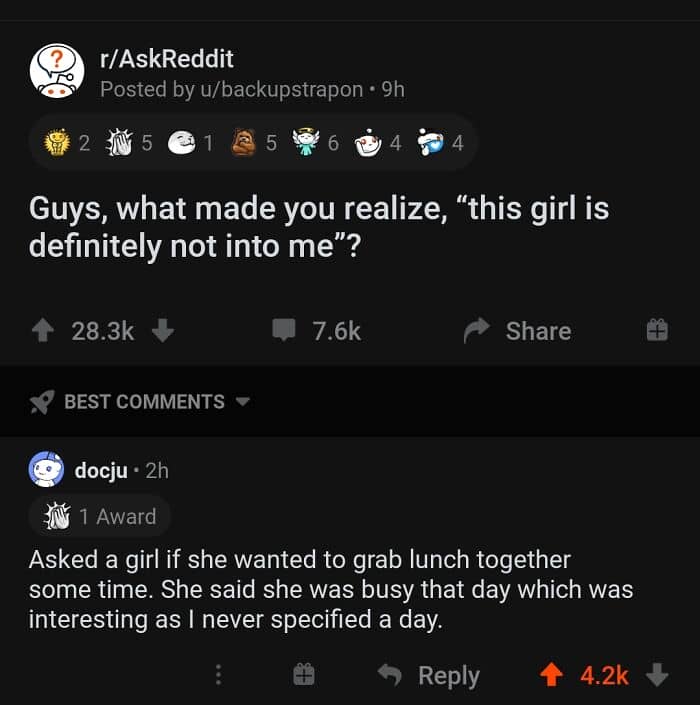Click the first gold award icon on the post
The image size is (700, 705).
click(x=59, y=143)
